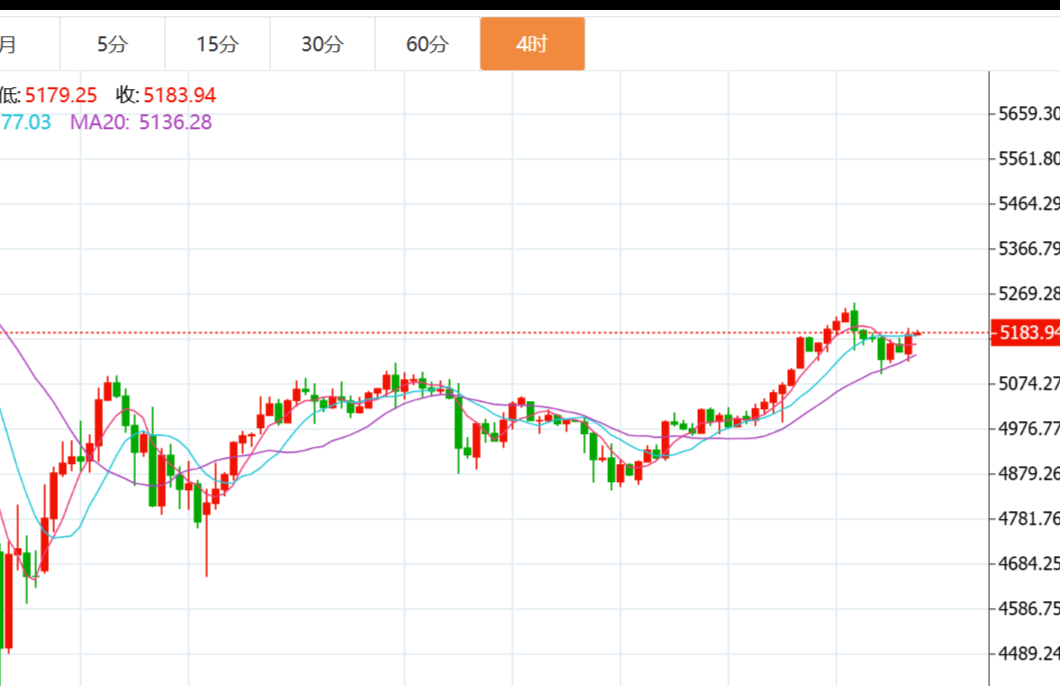This screenshot has width=1060, height=686.
Task: Open the 30分 interval tab
Action: tap(322, 44)
